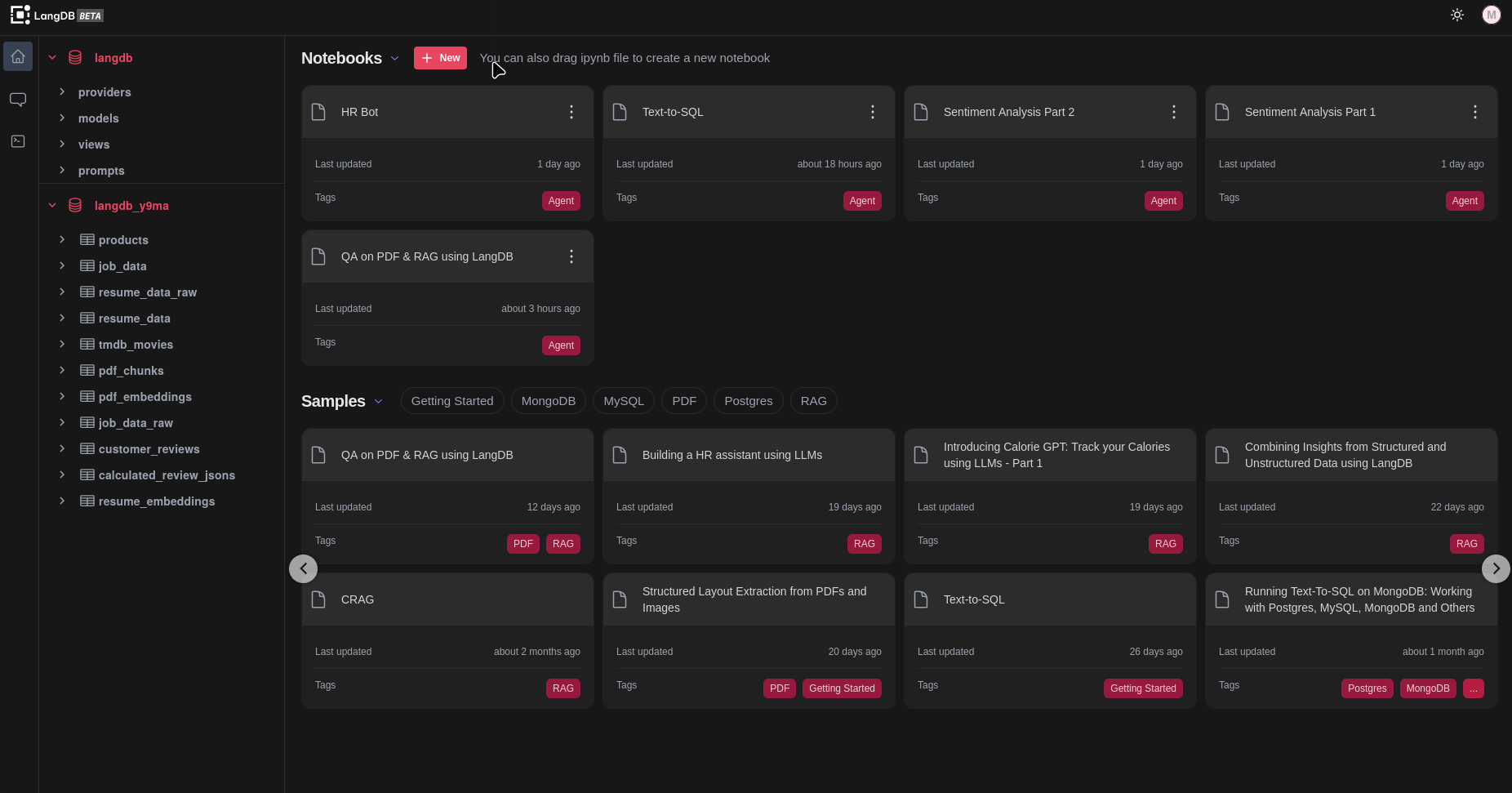Screen dimensions: 1512x793
Task: Click table icon next to pdf_chunks
Action: pos(87,370)
